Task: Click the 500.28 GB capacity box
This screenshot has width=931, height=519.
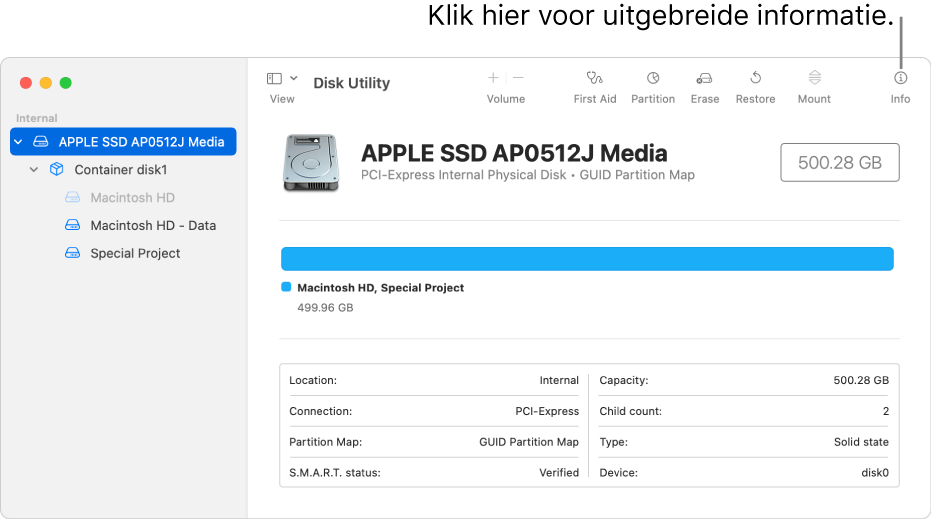Action: pos(840,162)
